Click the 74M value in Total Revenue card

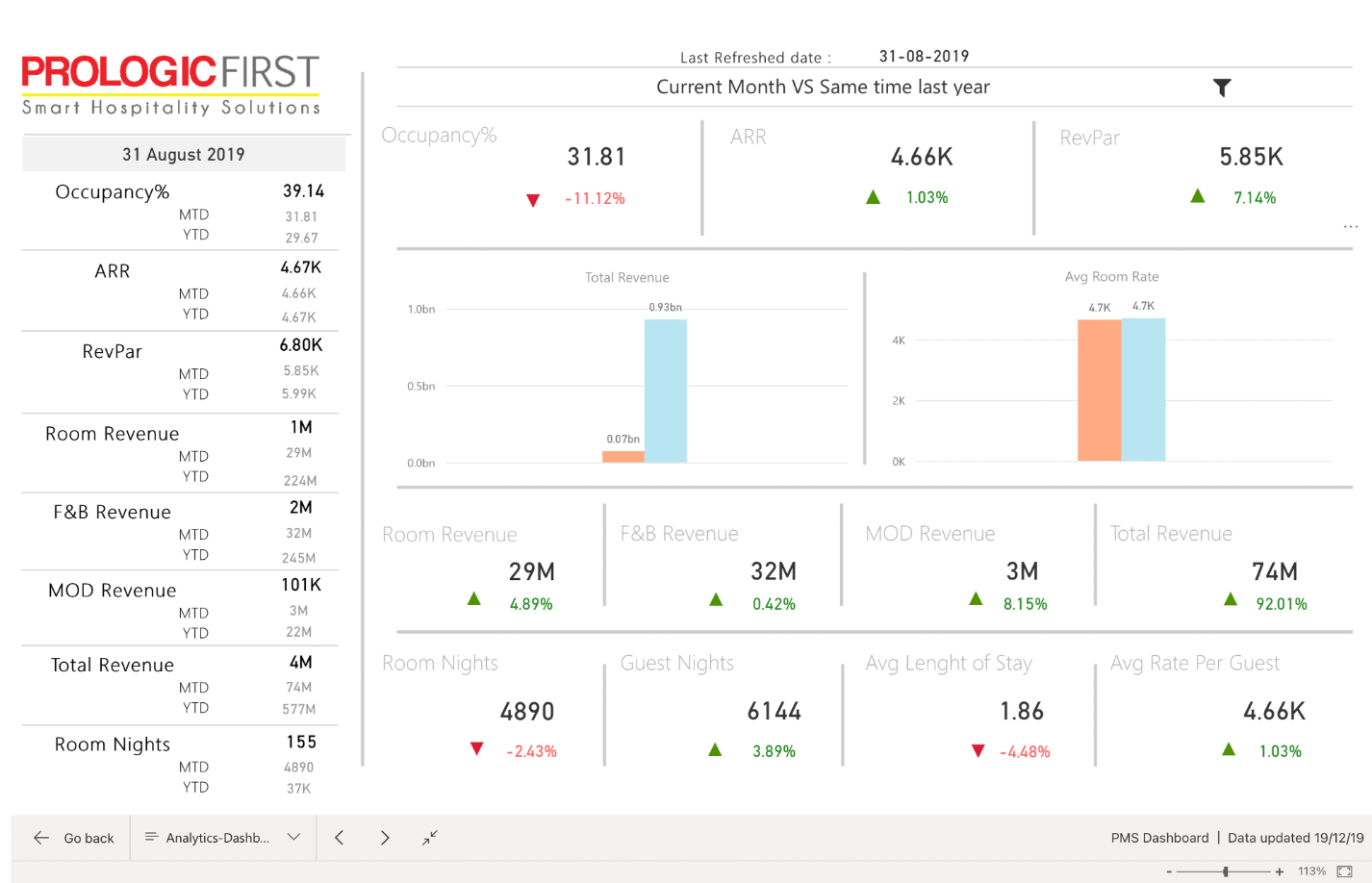pos(1275,571)
